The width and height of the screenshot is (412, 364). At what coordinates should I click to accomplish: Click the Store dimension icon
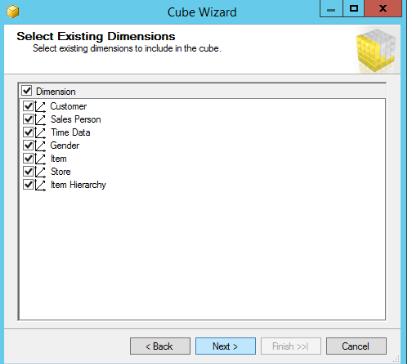[40, 172]
